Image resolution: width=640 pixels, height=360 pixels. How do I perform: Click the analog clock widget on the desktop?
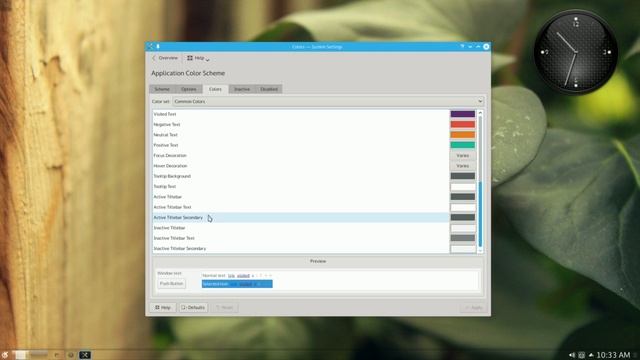[x=576, y=52]
